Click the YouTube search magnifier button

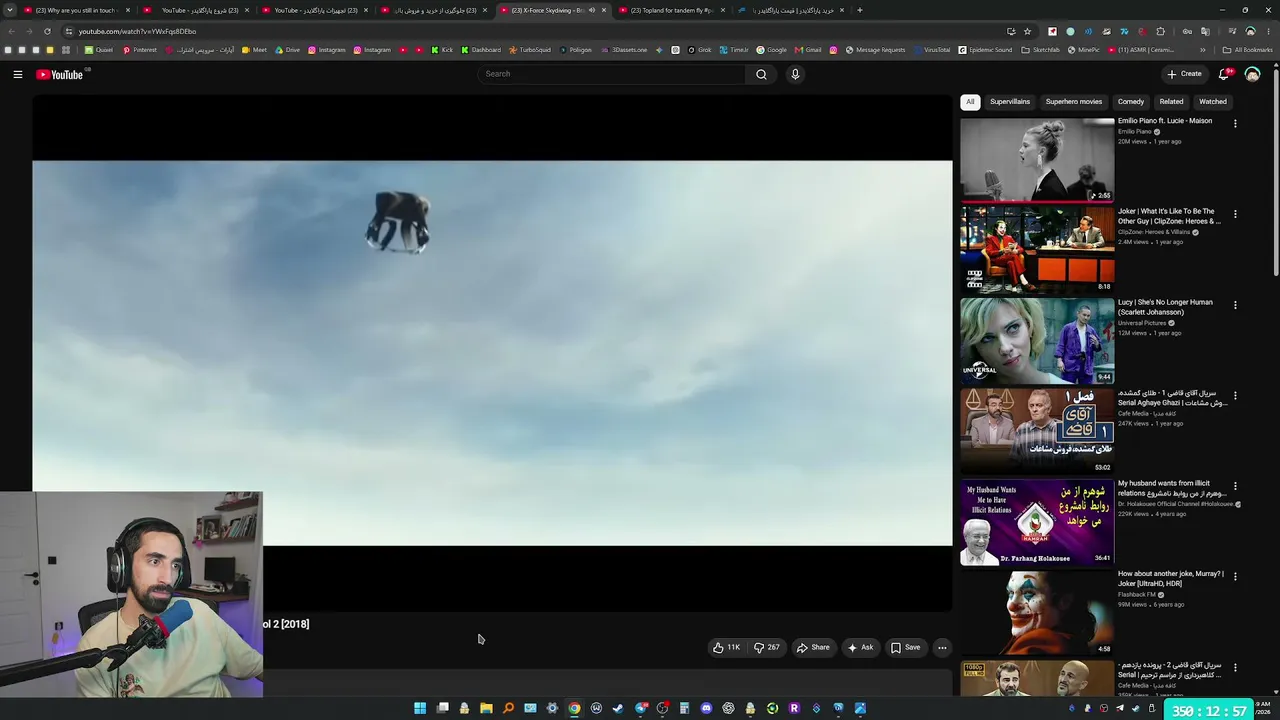click(x=761, y=74)
